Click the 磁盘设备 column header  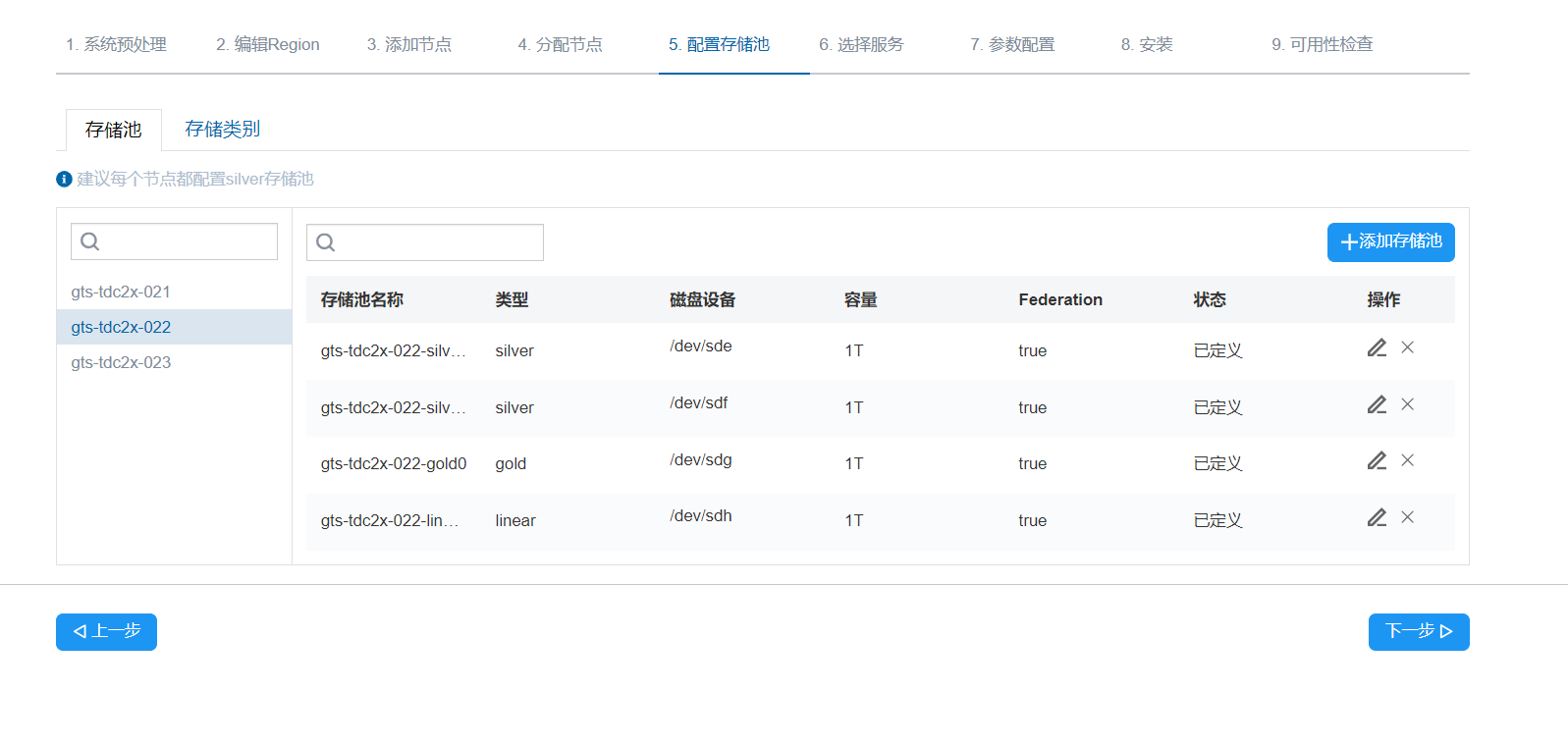point(703,299)
